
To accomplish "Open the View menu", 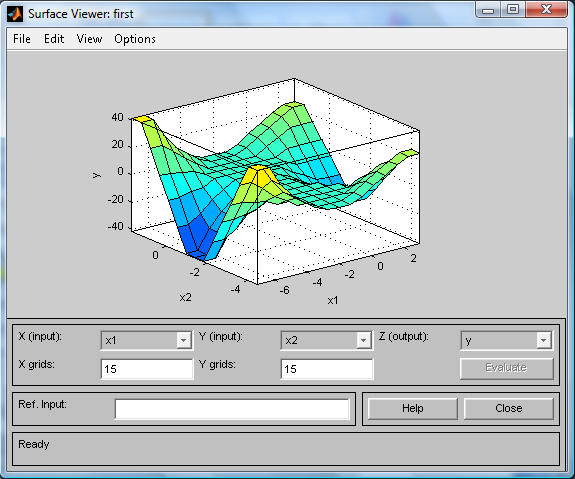I will point(89,39).
